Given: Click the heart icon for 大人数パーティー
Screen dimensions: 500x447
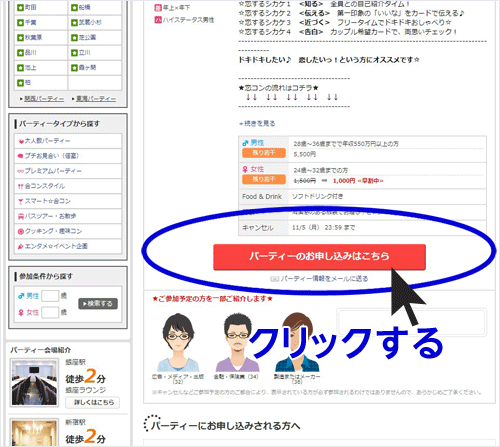Looking at the screenshot, I should point(21,141).
